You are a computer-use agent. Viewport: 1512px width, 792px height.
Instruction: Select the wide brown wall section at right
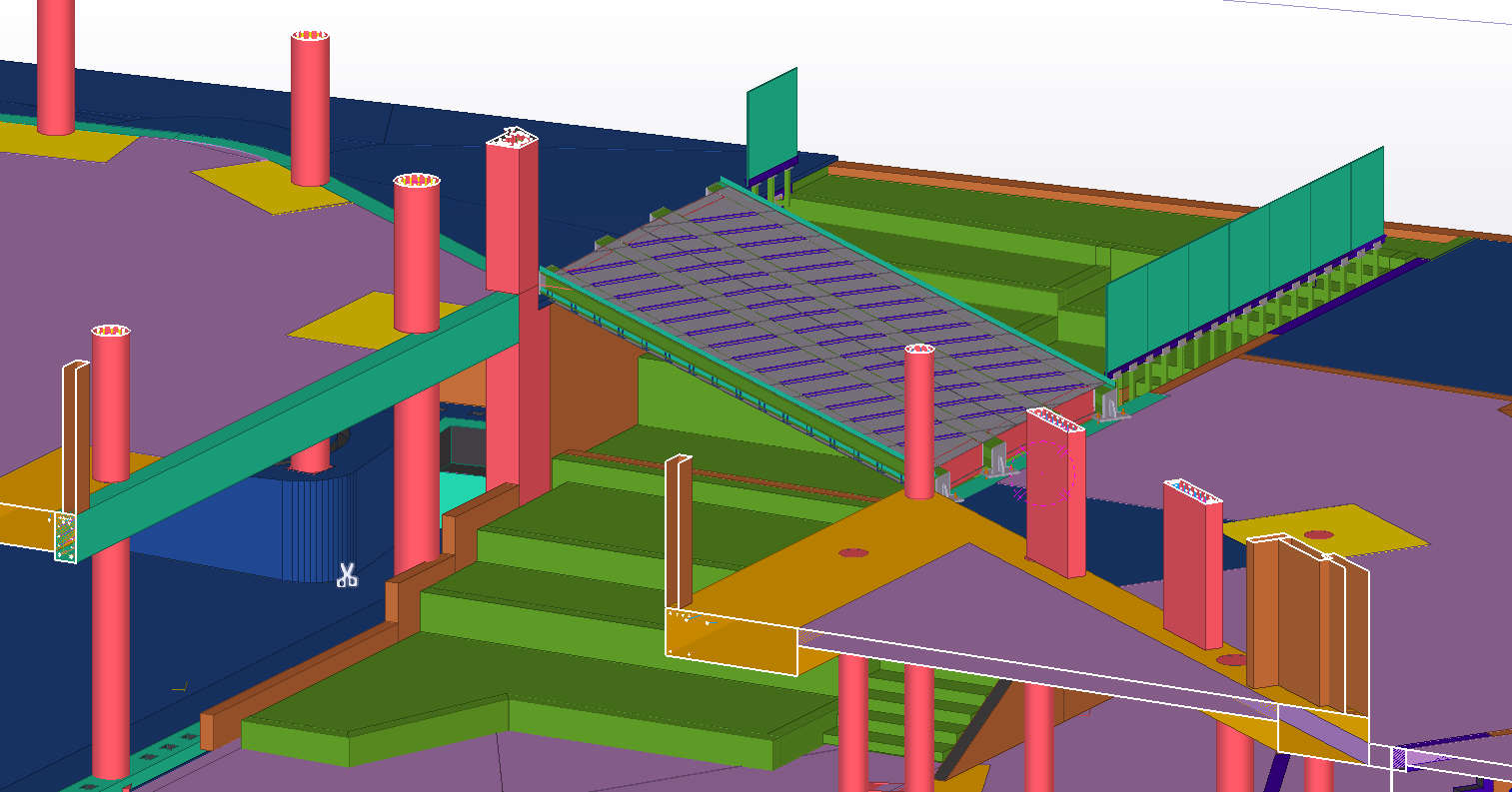pos(1299,619)
